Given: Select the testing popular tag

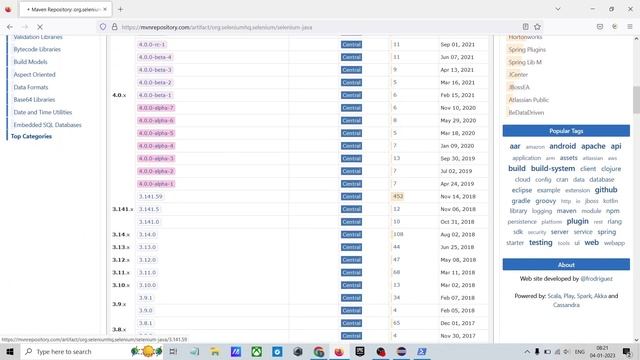Looking at the screenshot, I should pos(540,242).
